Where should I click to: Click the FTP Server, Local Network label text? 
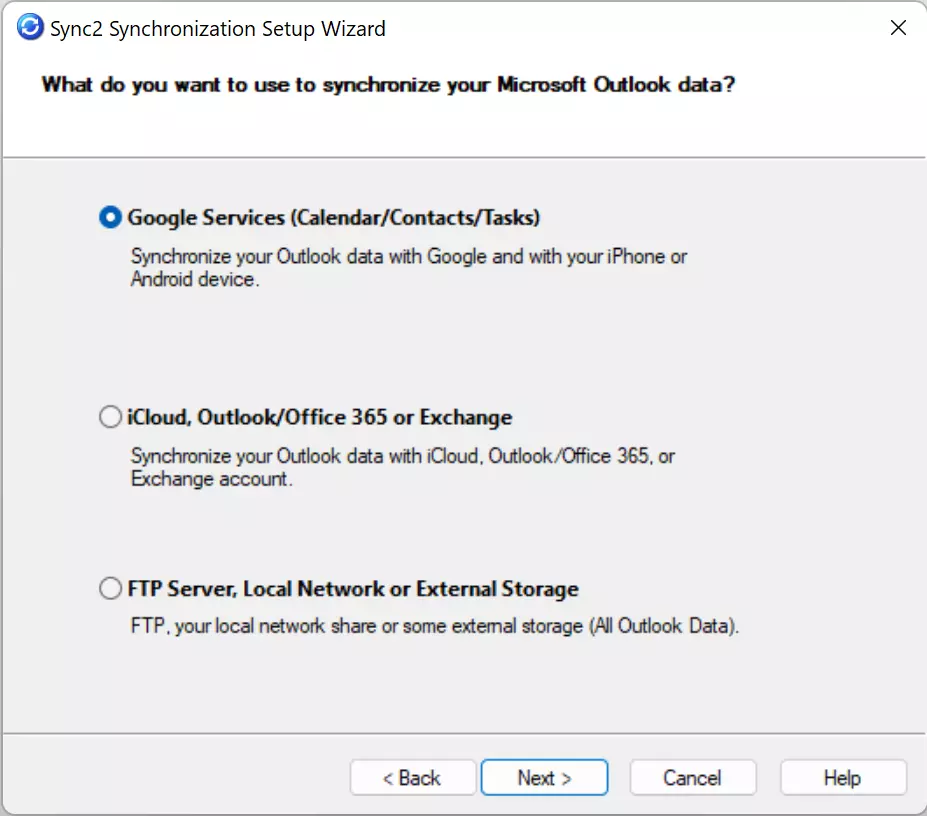(351, 589)
